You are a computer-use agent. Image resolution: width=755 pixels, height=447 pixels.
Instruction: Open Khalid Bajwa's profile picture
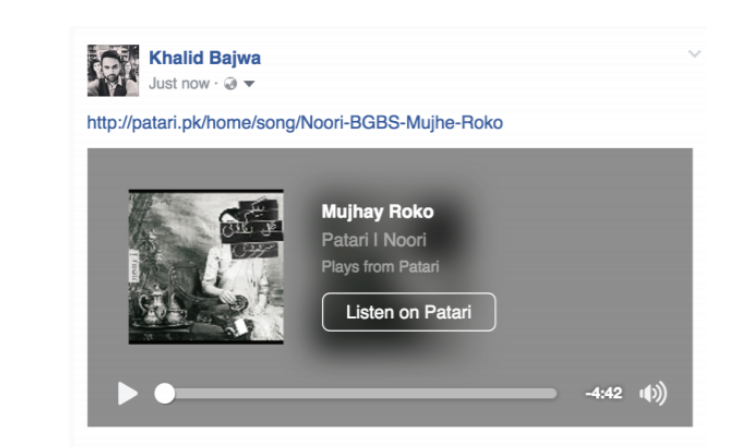(x=113, y=70)
